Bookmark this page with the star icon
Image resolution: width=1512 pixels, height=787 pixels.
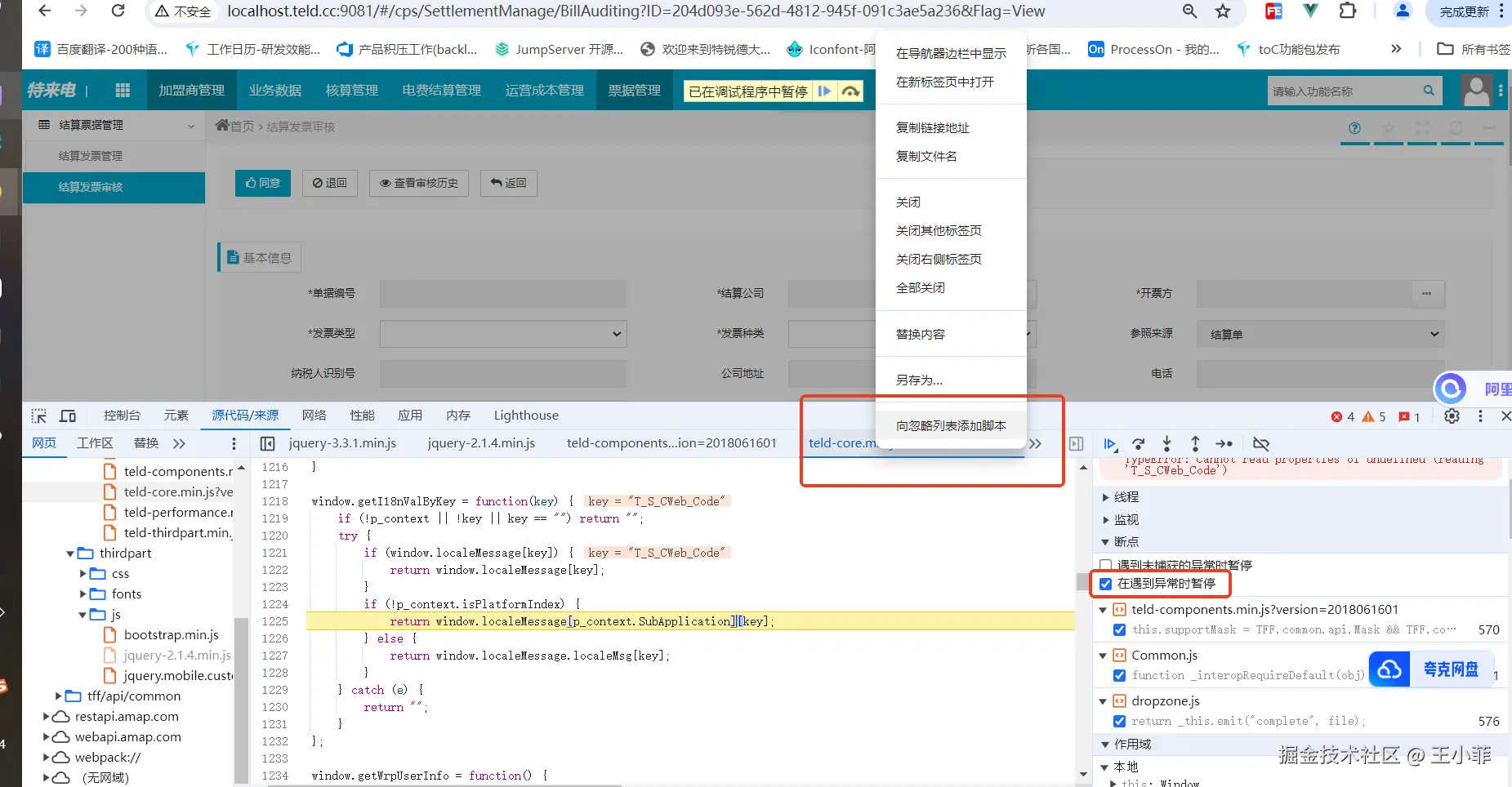tap(1223, 11)
